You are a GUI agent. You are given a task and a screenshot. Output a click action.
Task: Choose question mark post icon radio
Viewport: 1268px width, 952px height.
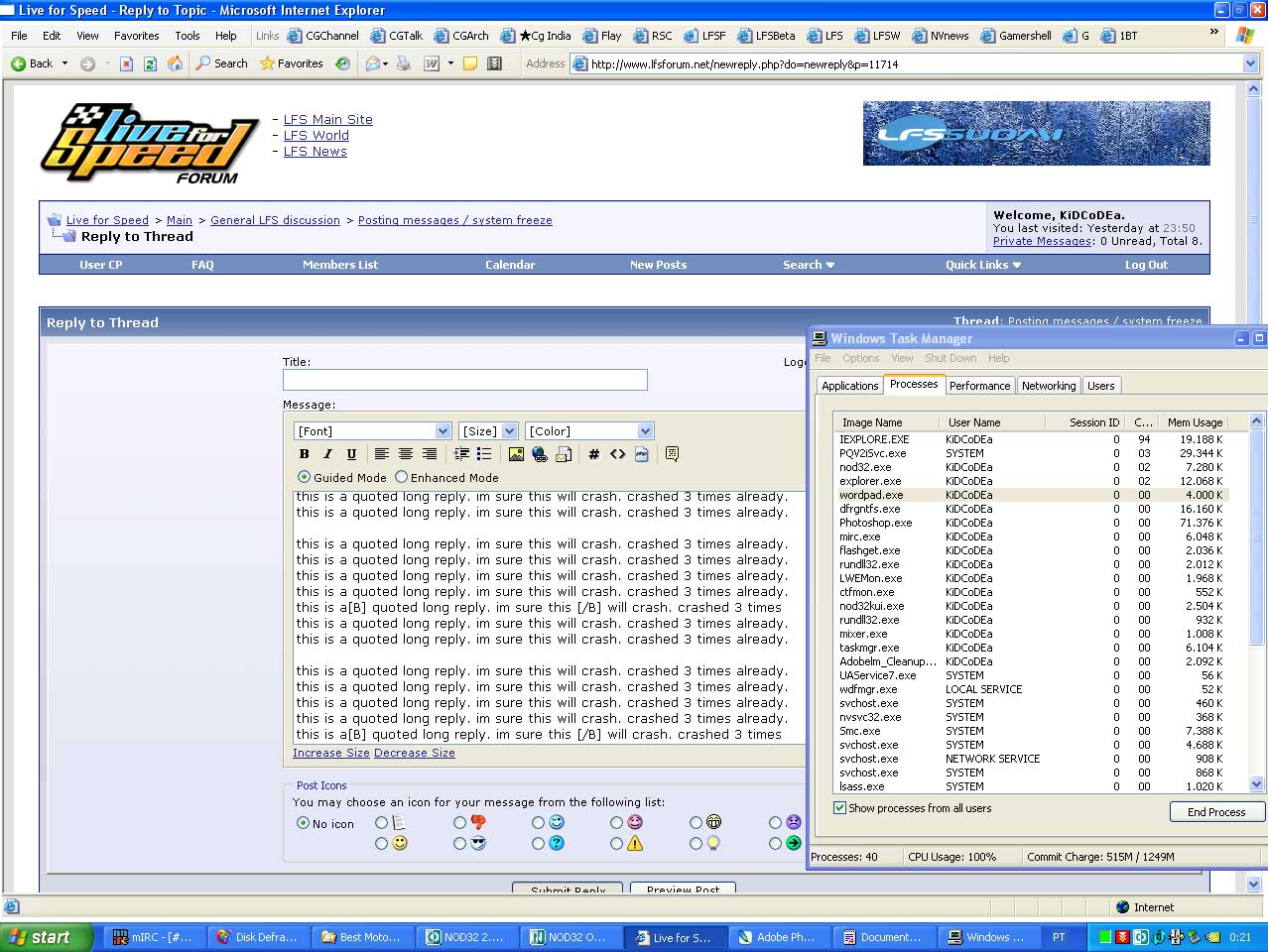click(x=538, y=844)
